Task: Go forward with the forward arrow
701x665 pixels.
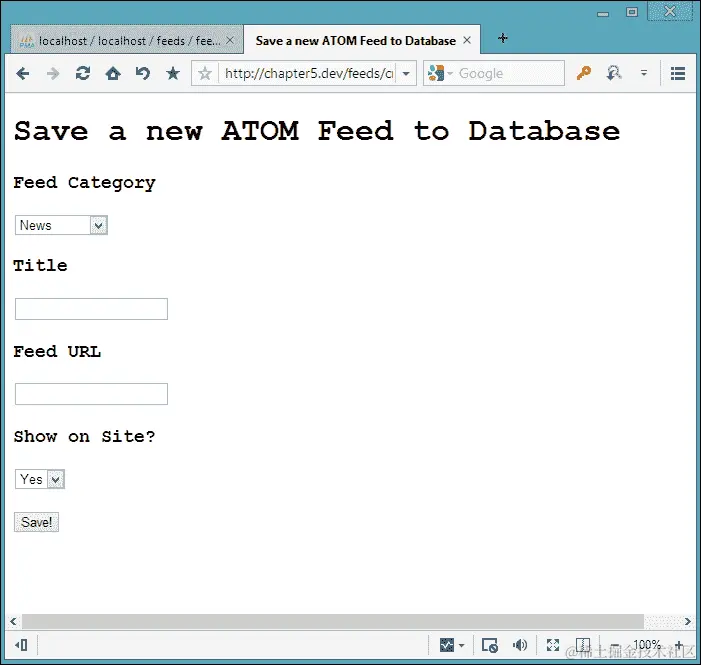Action: (53, 73)
